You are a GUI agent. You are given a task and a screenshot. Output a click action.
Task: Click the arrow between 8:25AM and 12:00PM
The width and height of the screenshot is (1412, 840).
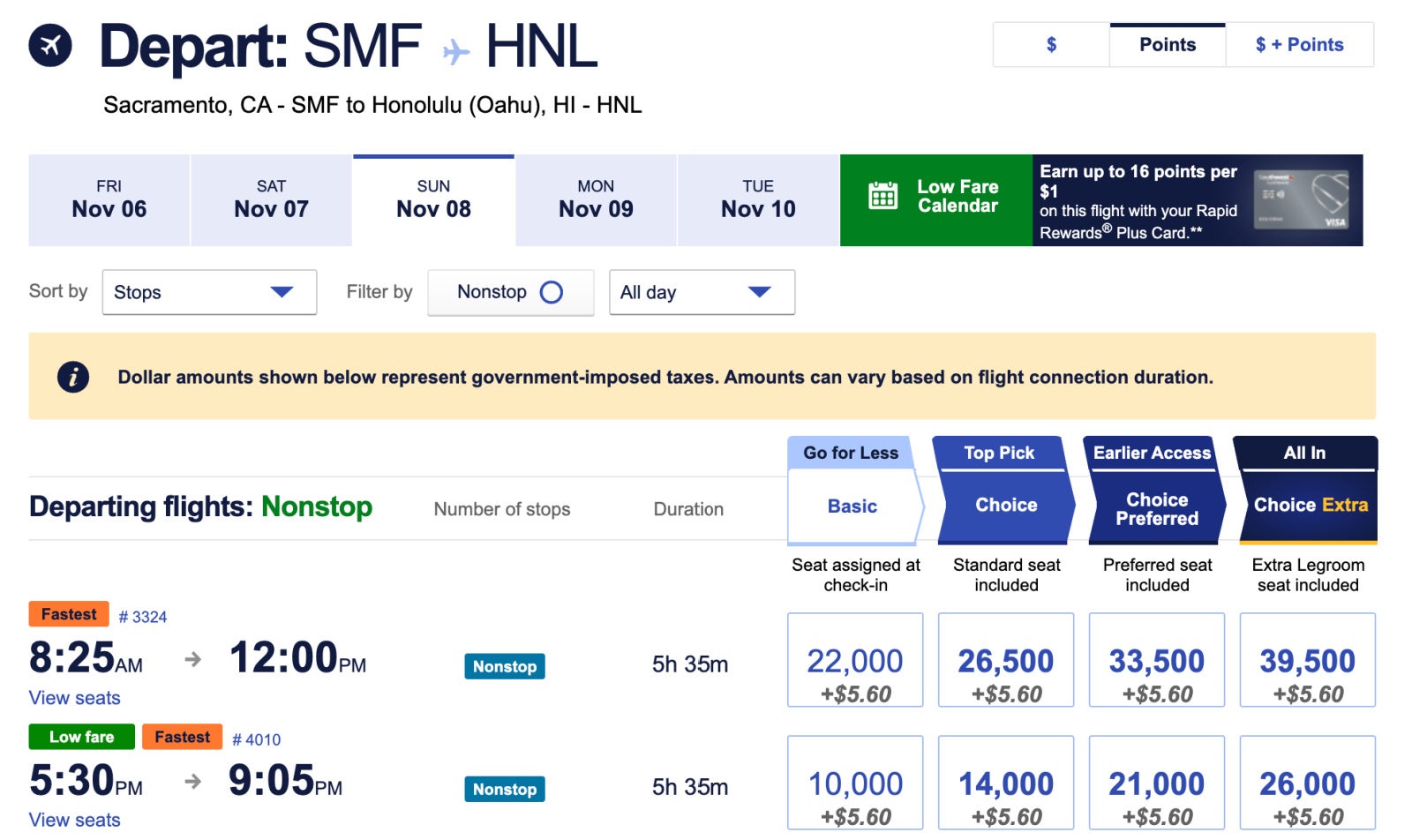tap(193, 659)
